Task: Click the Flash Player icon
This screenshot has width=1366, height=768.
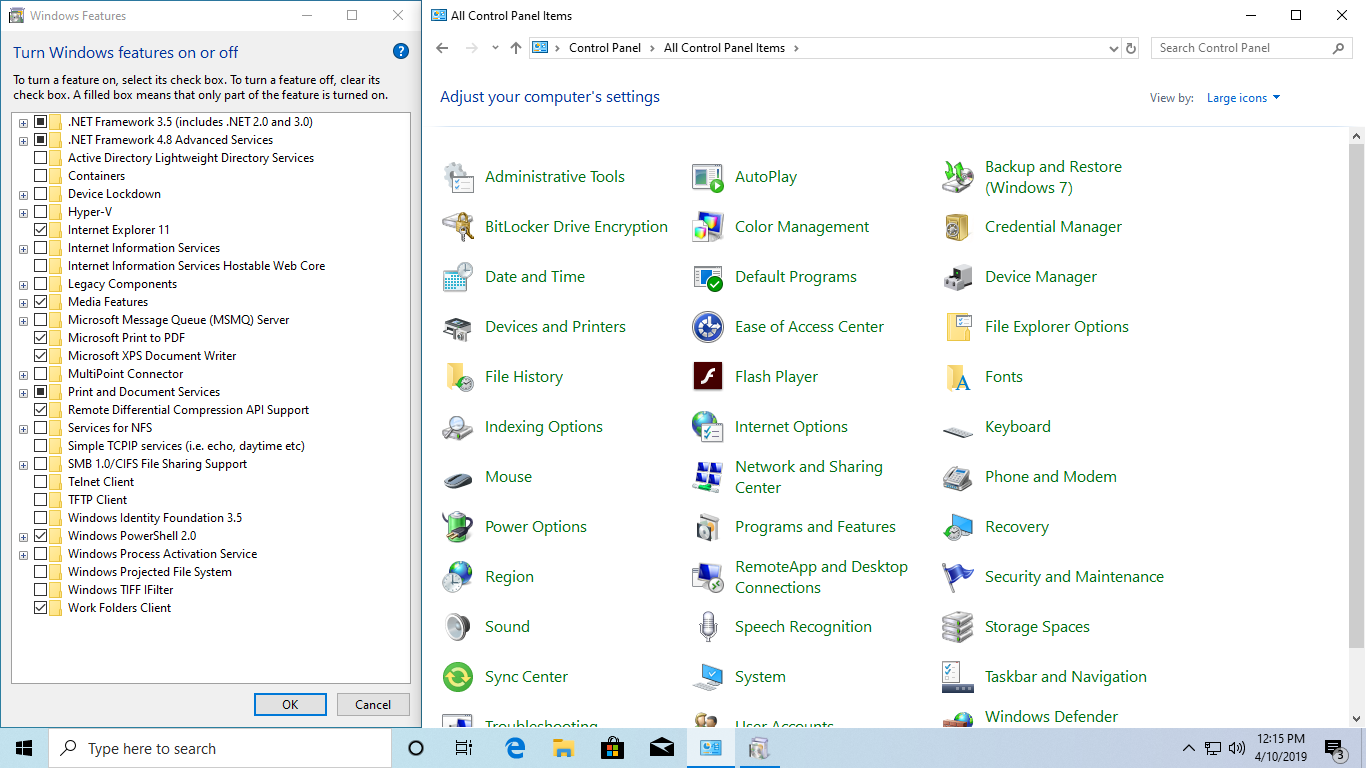Action: (707, 377)
